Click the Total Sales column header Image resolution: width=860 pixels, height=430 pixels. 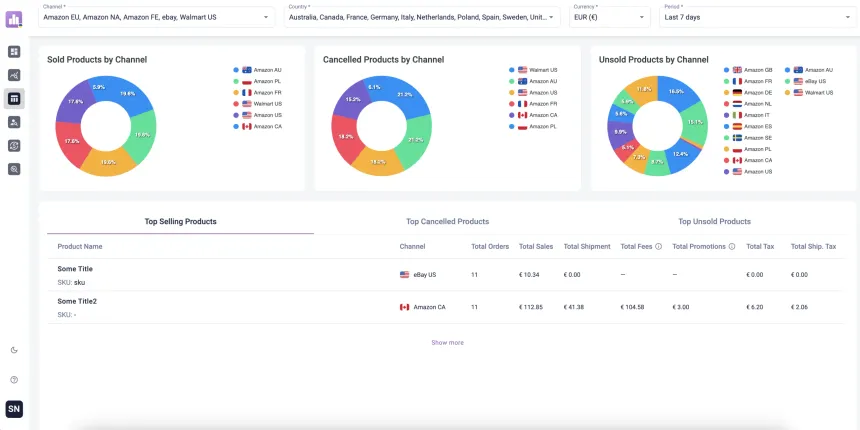point(536,247)
